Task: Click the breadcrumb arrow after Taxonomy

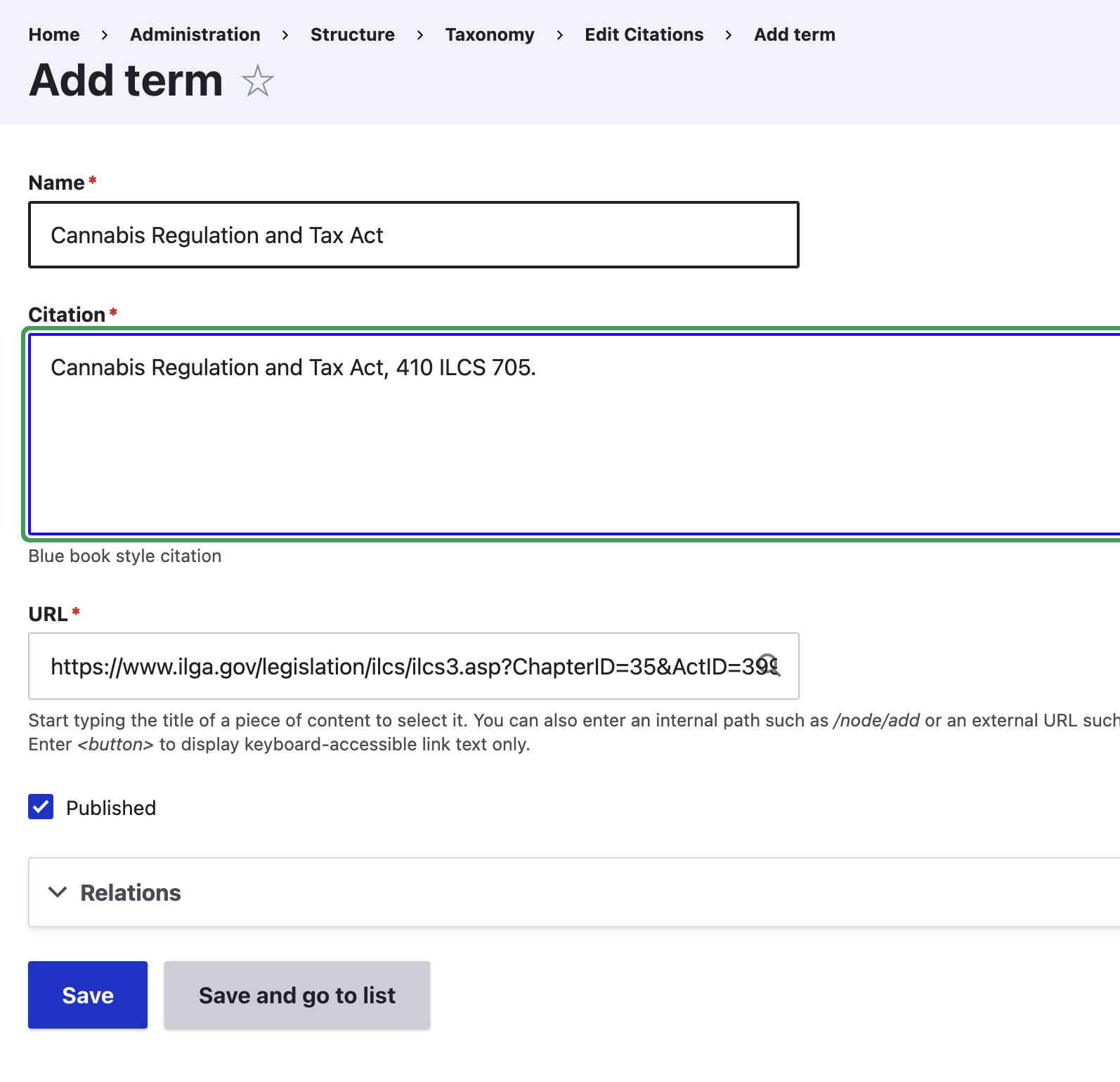Action: [x=560, y=35]
